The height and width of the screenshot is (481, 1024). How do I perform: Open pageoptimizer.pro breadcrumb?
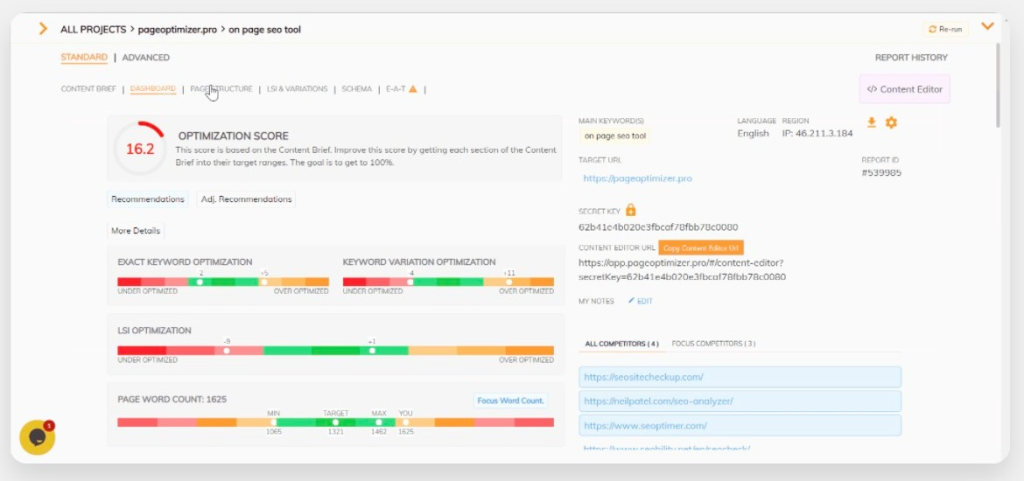tap(177, 29)
